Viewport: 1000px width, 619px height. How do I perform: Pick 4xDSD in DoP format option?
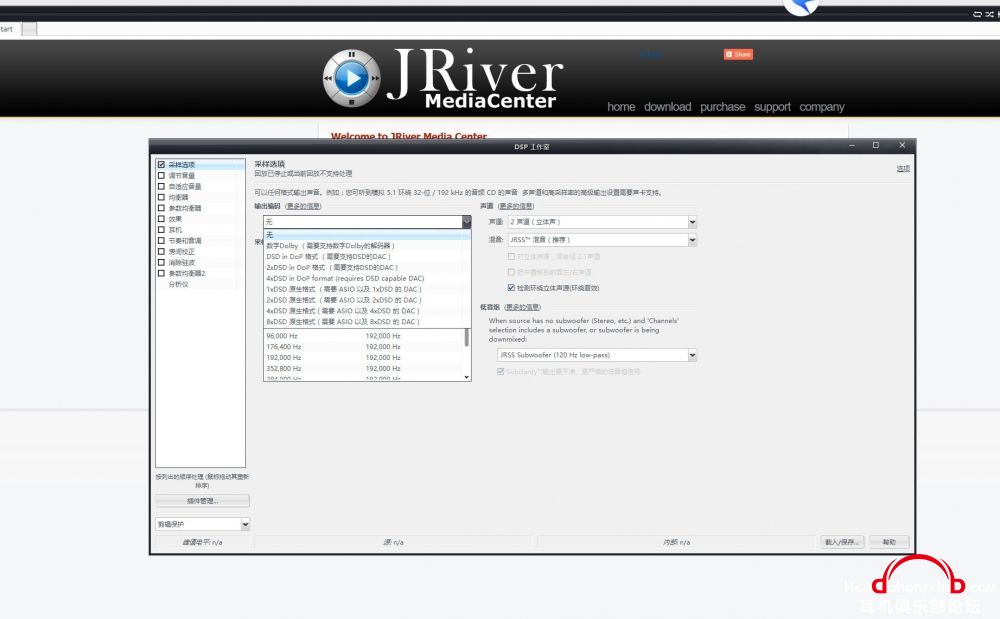pos(367,278)
